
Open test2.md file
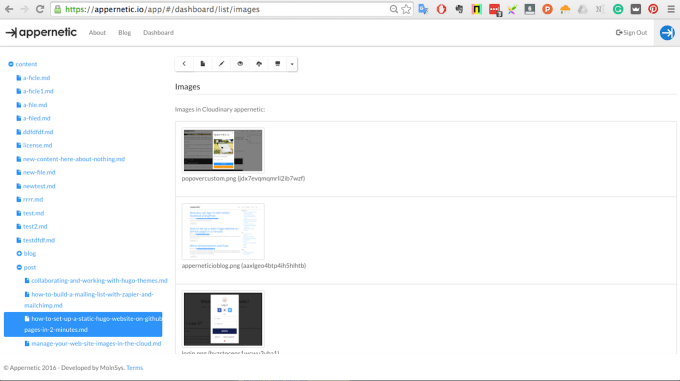pyautogui.click(x=35, y=226)
